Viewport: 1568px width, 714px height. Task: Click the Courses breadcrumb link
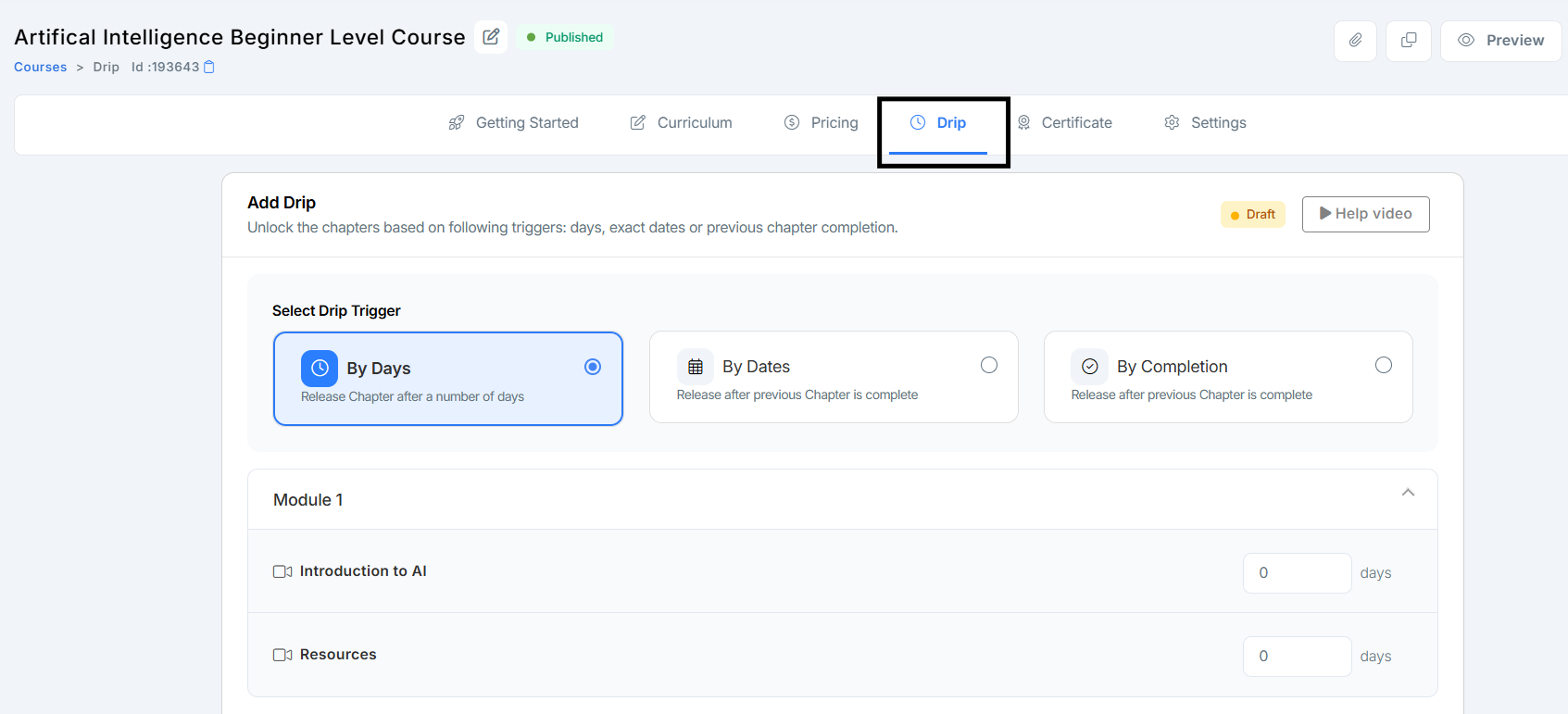coord(41,67)
